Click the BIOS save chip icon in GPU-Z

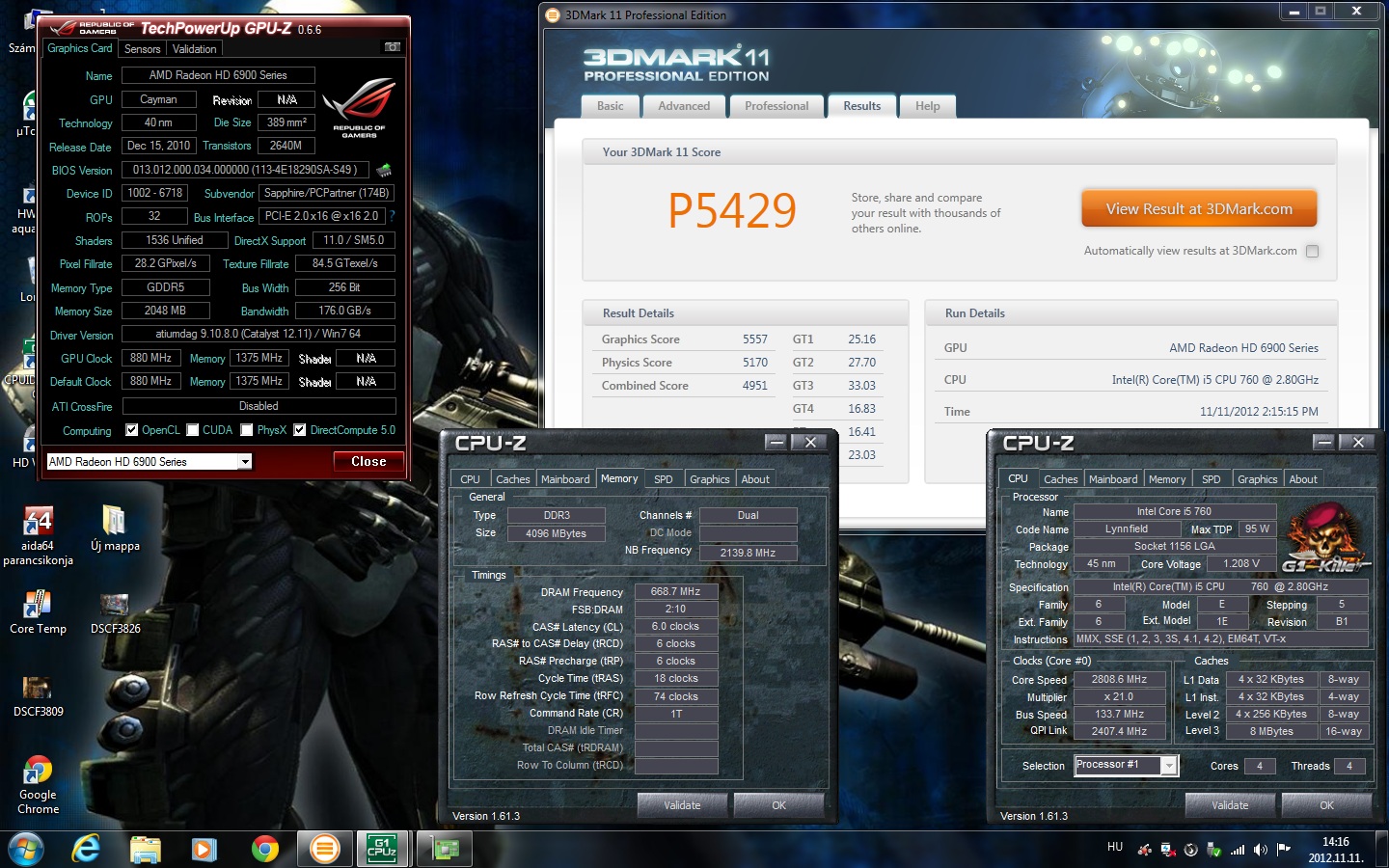(x=384, y=170)
